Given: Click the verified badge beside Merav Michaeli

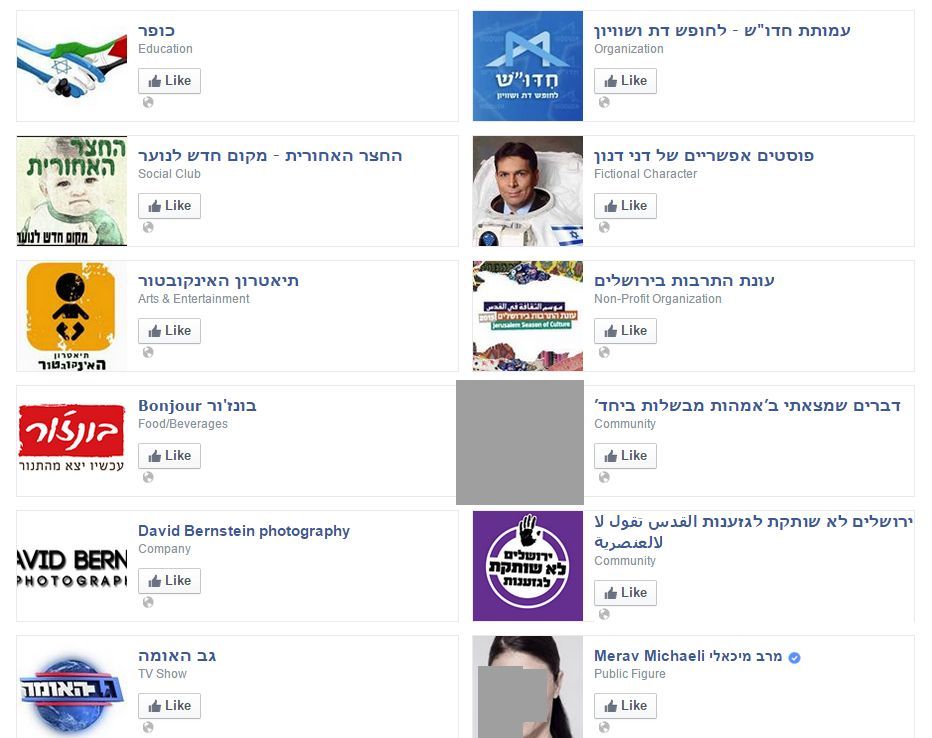Looking at the screenshot, I should pyautogui.click(x=794, y=657).
